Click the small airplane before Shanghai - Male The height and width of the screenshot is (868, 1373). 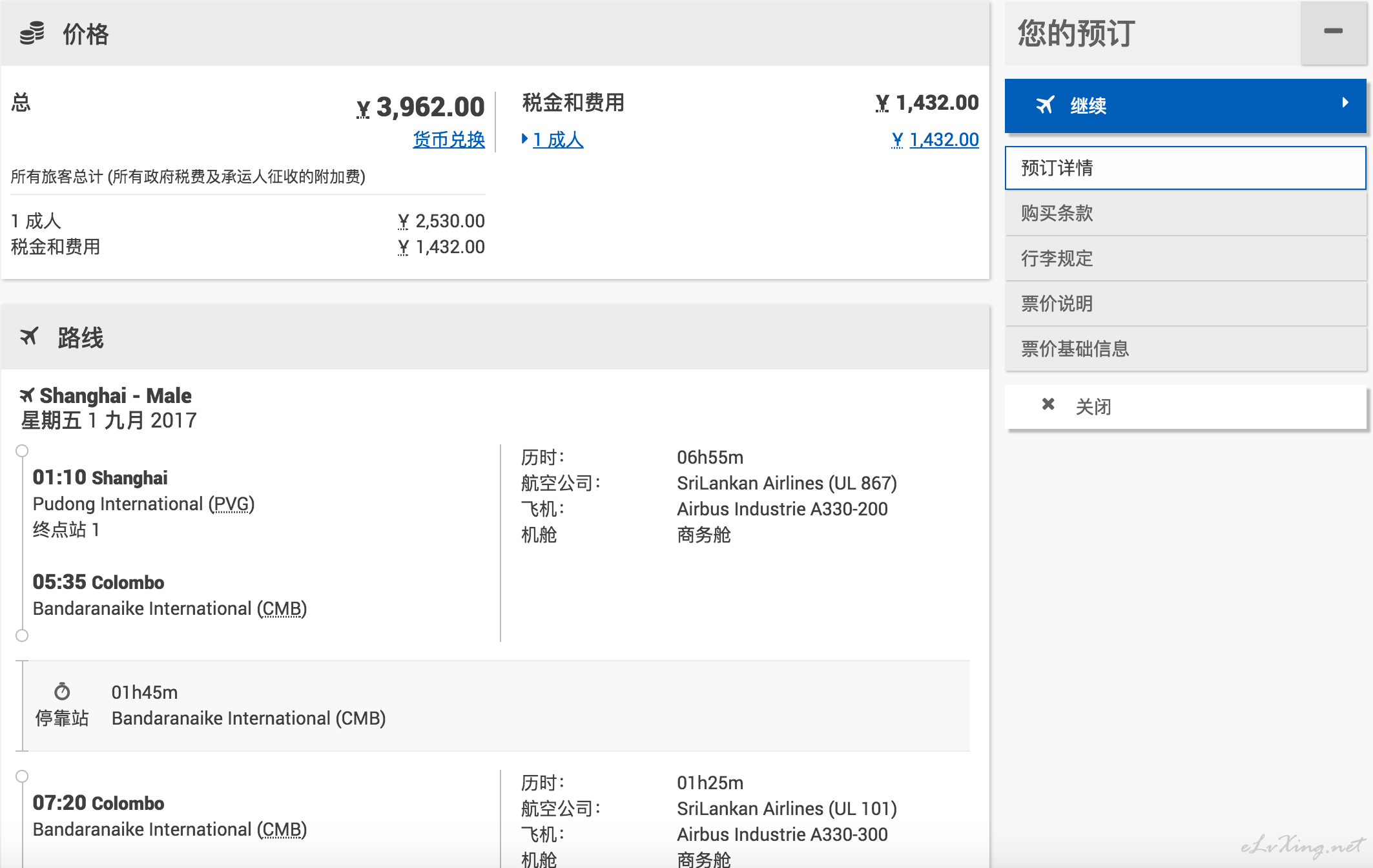(x=26, y=395)
